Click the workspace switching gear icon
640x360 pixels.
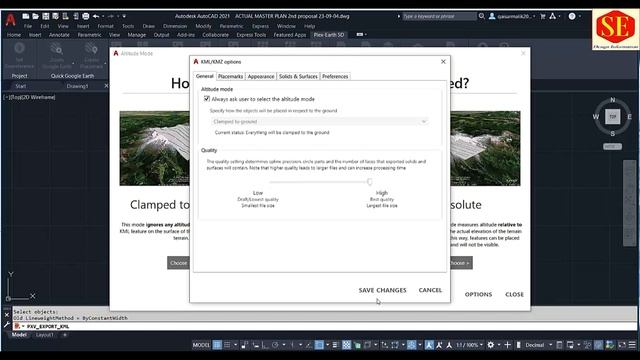point(491,345)
